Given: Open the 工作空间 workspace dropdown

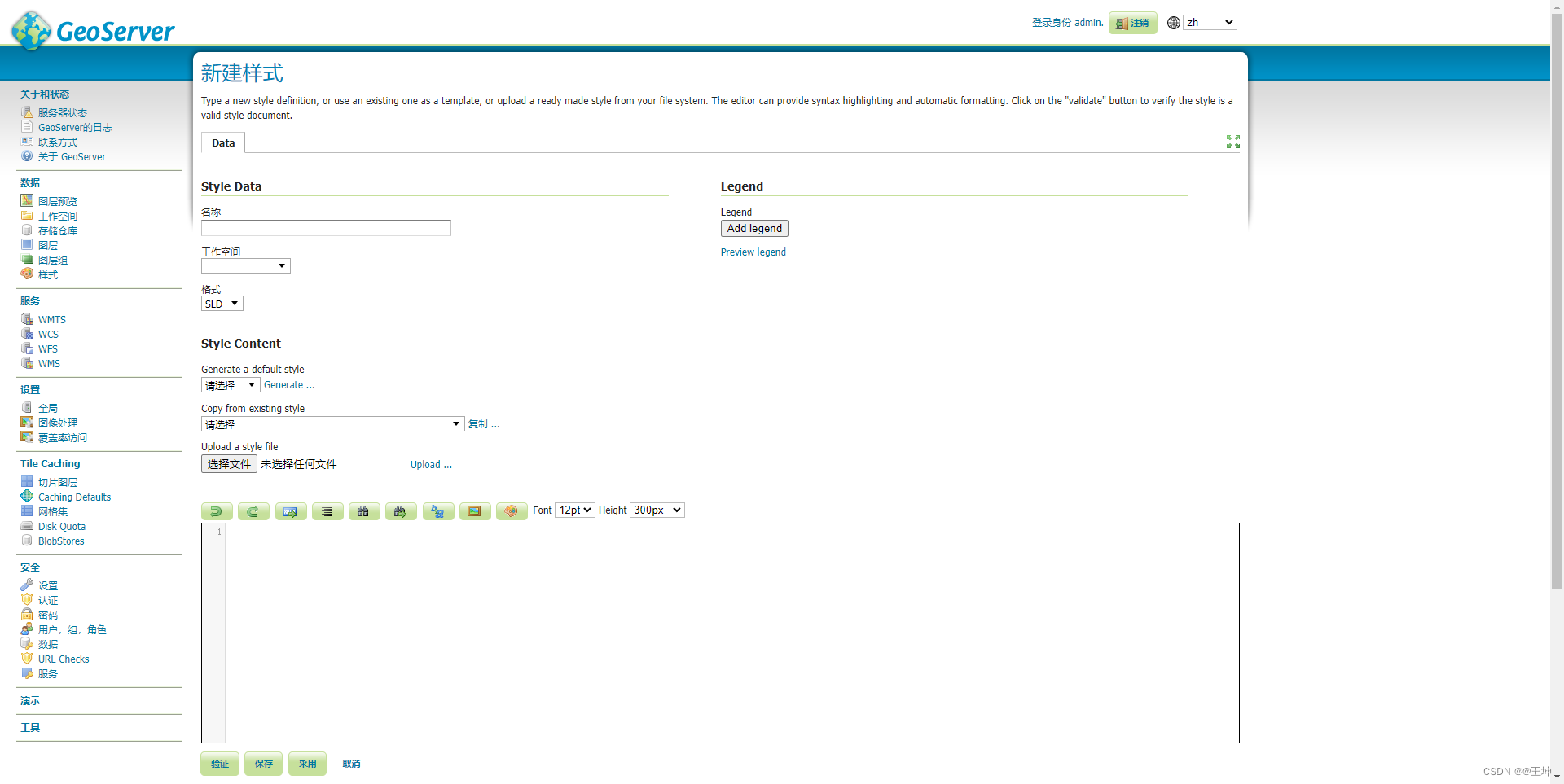Looking at the screenshot, I should (246, 266).
